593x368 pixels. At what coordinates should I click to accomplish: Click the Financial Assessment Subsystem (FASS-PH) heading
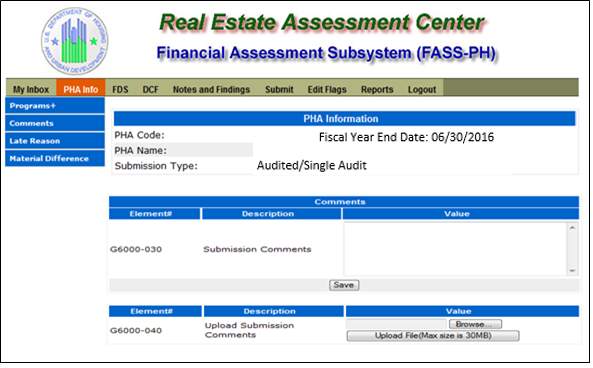(x=326, y=53)
